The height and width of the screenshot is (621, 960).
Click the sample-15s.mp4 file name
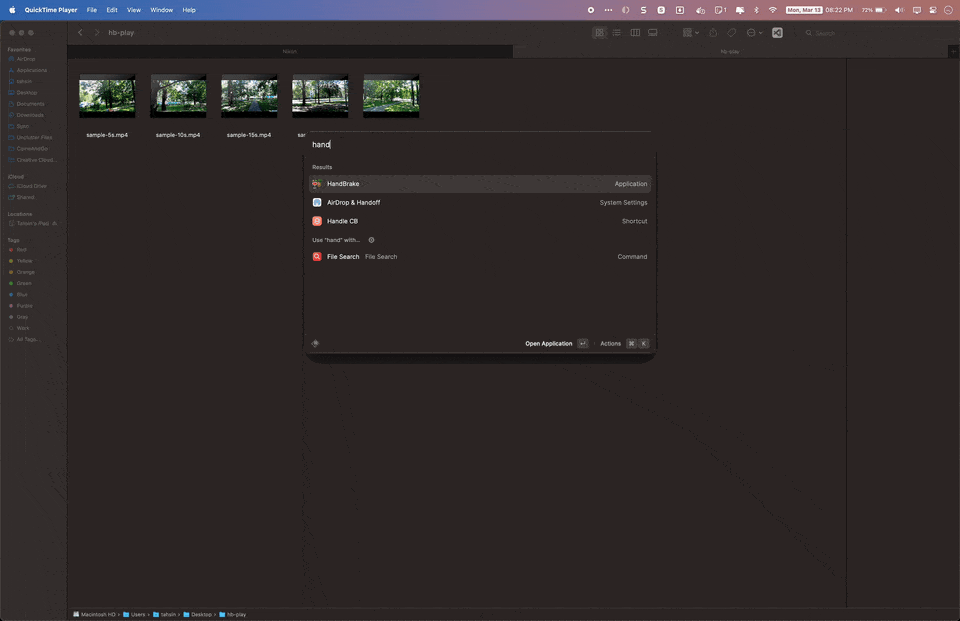249,135
